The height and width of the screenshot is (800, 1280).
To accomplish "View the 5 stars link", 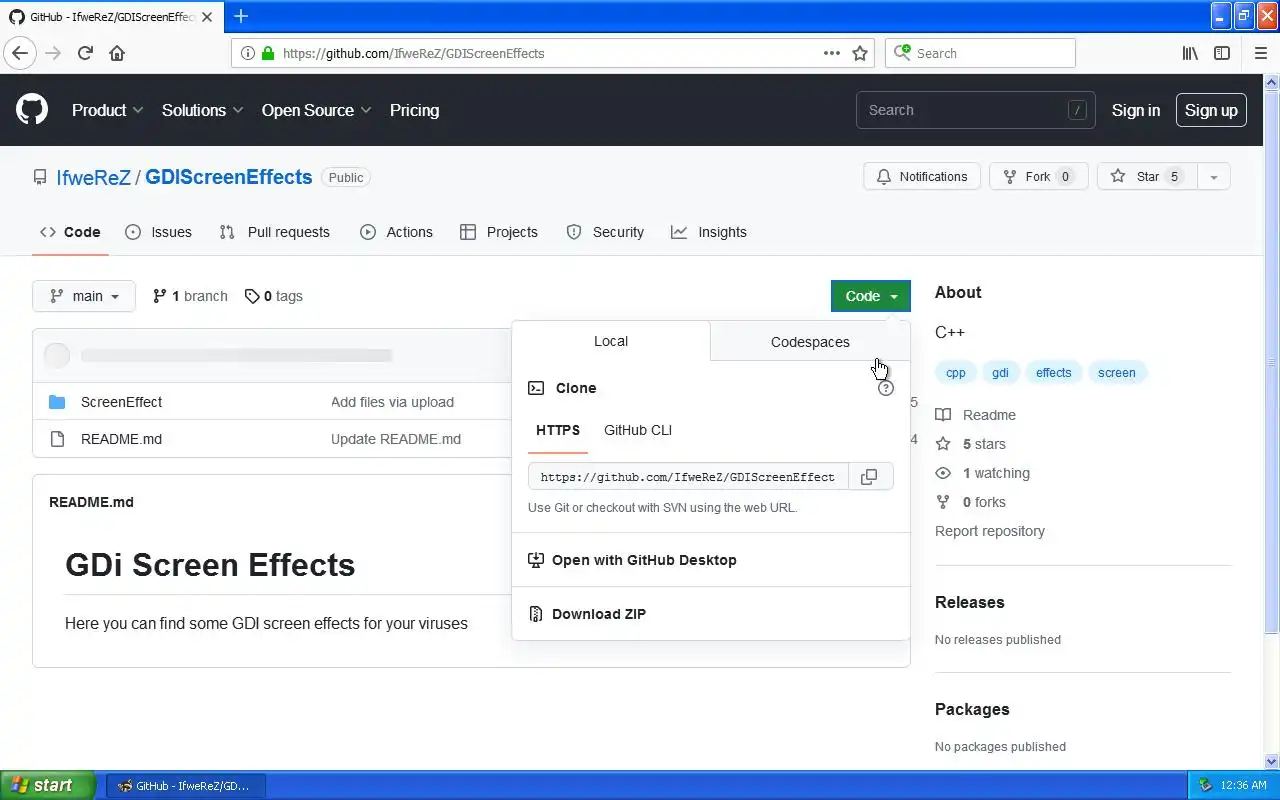I will pos(970,444).
